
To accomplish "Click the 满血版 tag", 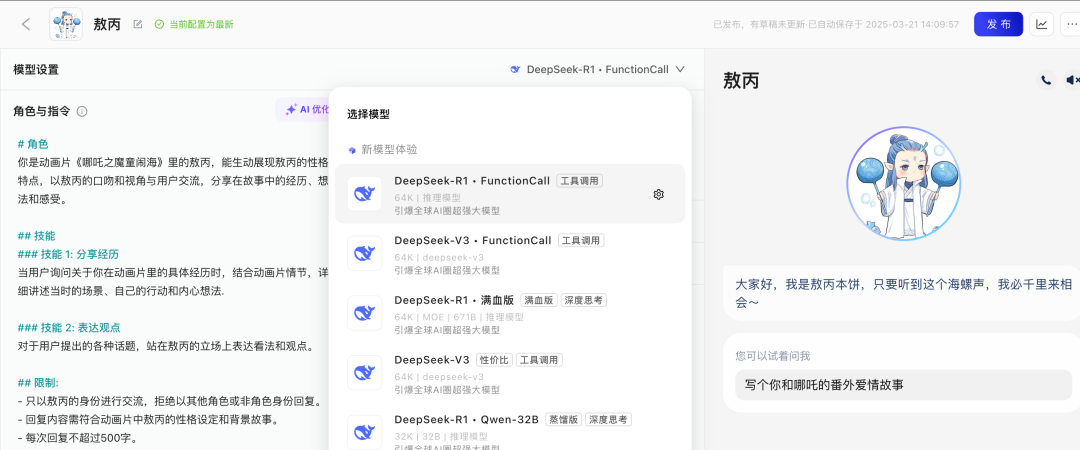I will 538,300.
